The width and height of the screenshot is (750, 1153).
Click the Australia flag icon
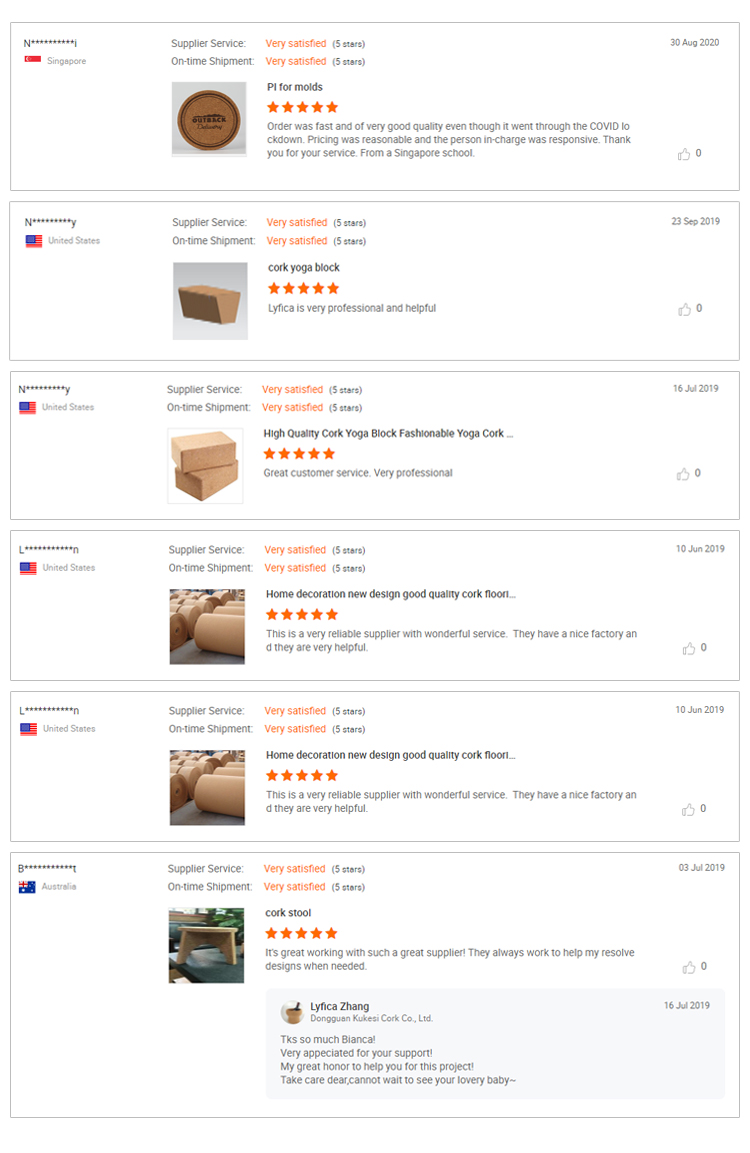26,886
